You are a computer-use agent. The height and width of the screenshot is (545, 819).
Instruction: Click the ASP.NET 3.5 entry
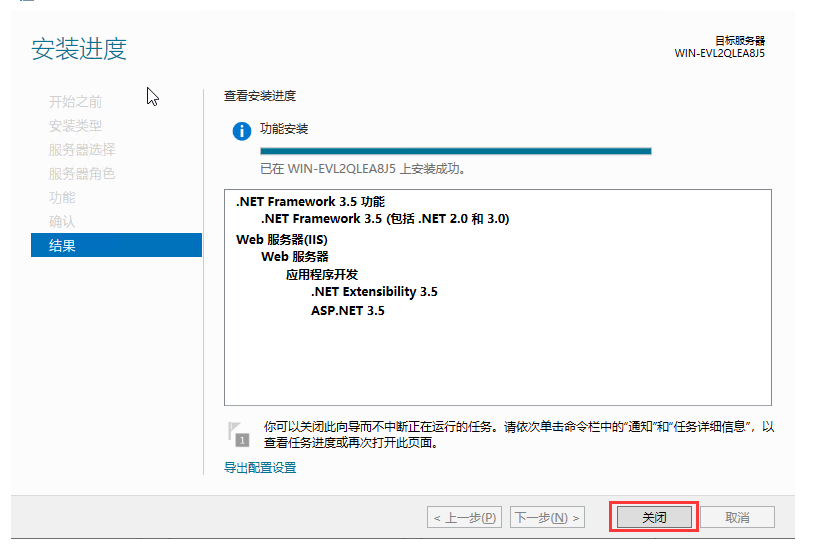[x=347, y=311]
